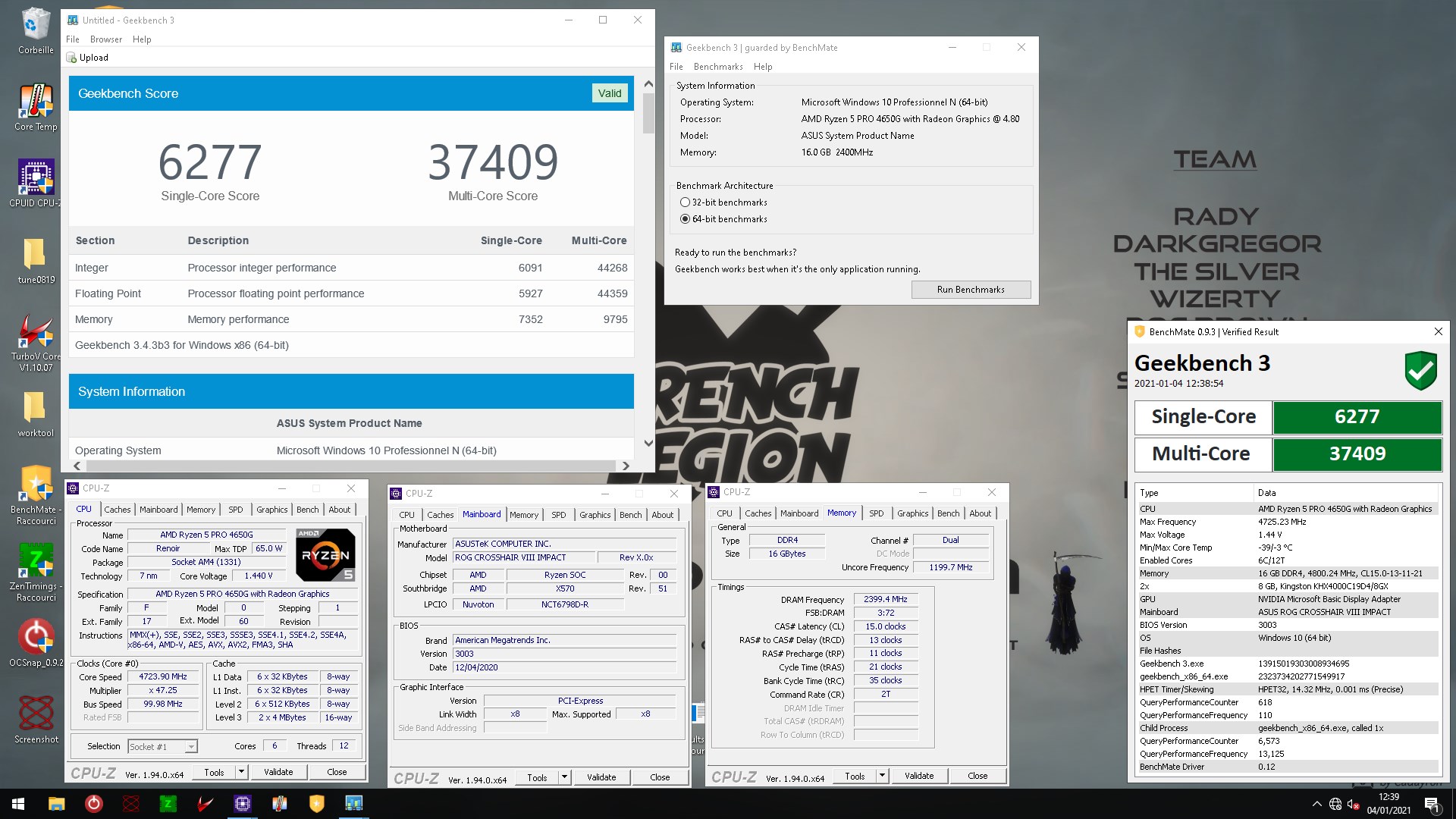The width and height of the screenshot is (1456, 819).
Task: Click 'Max Frequency' row in BenchMate data table
Action: [1288, 522]
